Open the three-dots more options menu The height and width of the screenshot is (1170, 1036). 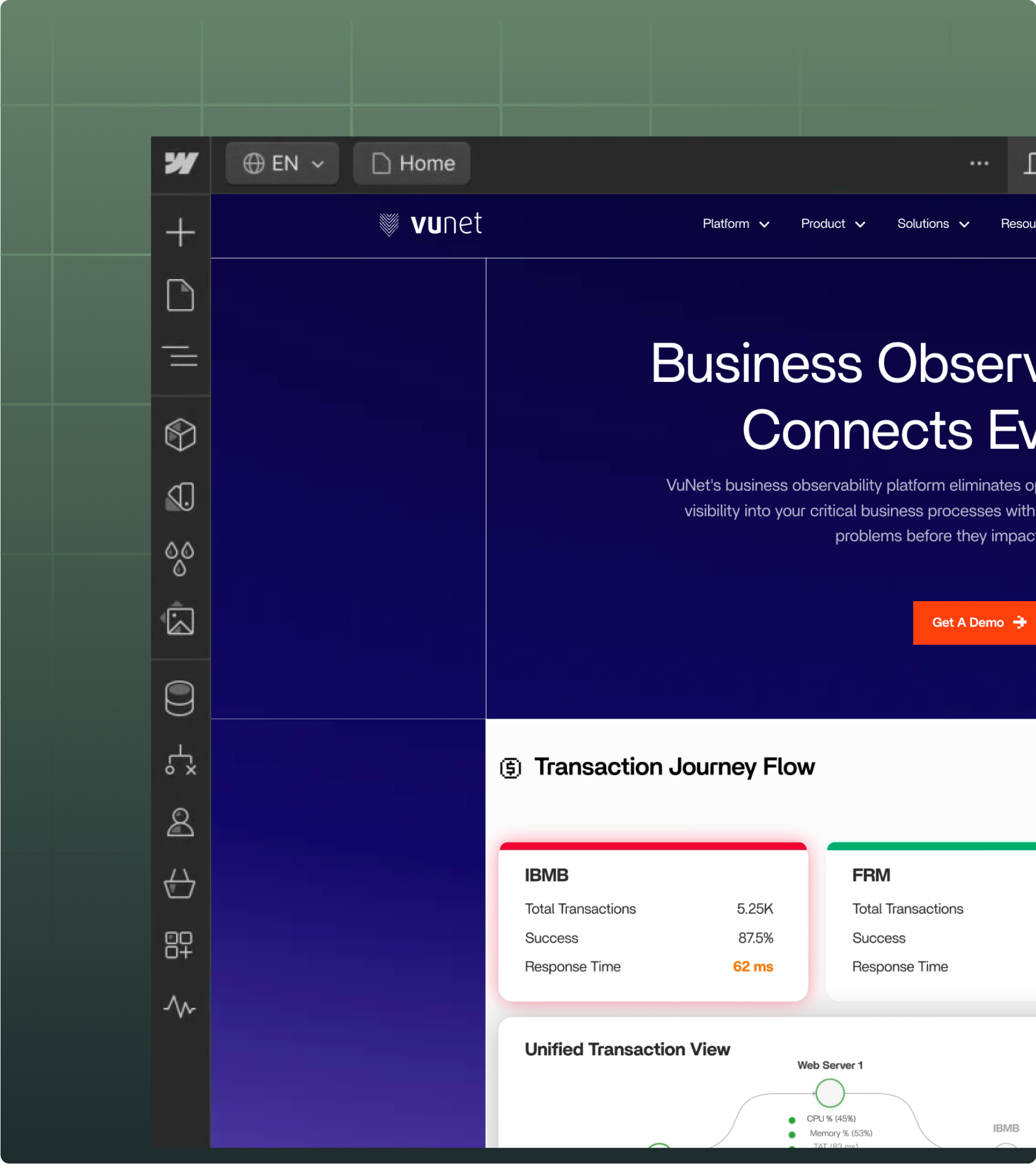click(x=979, y=164)
